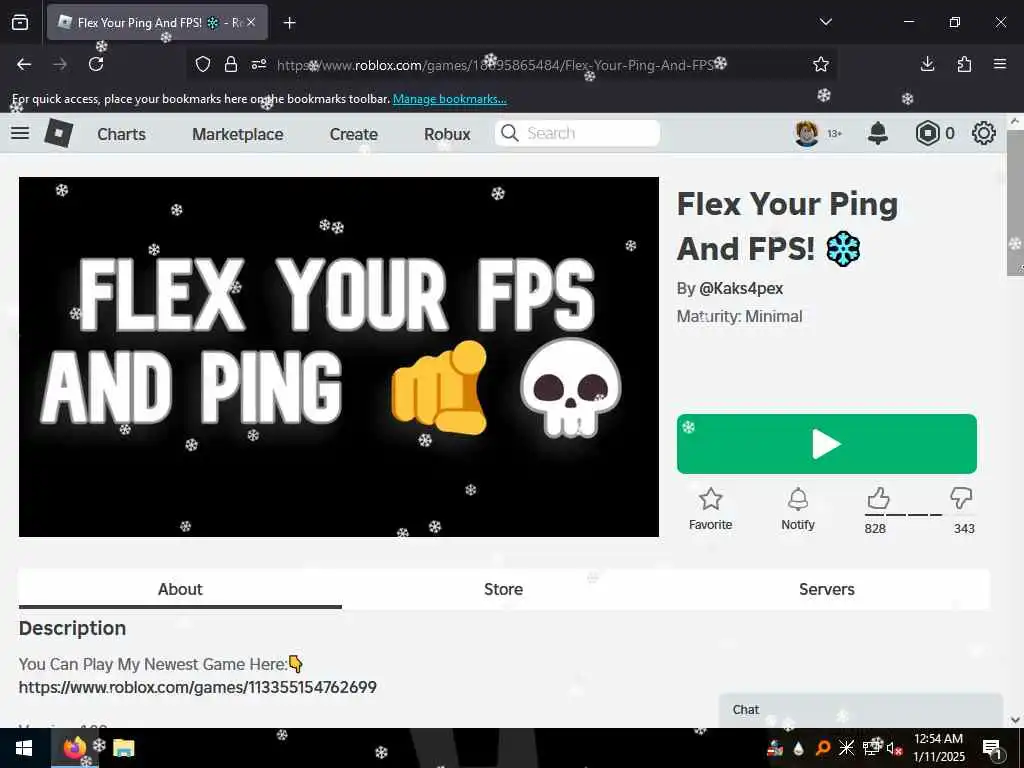Click the scrollbar down arrow
The width and height of the screenshot is (1024, 768).
point(1014,720)
